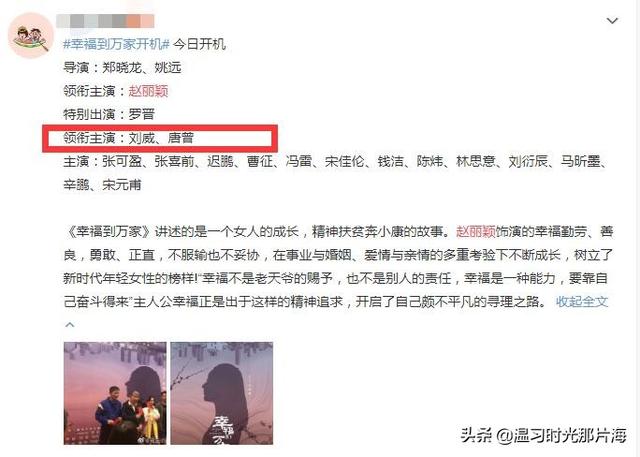
Task: Click the small upward caret below post
Action: 70,325
